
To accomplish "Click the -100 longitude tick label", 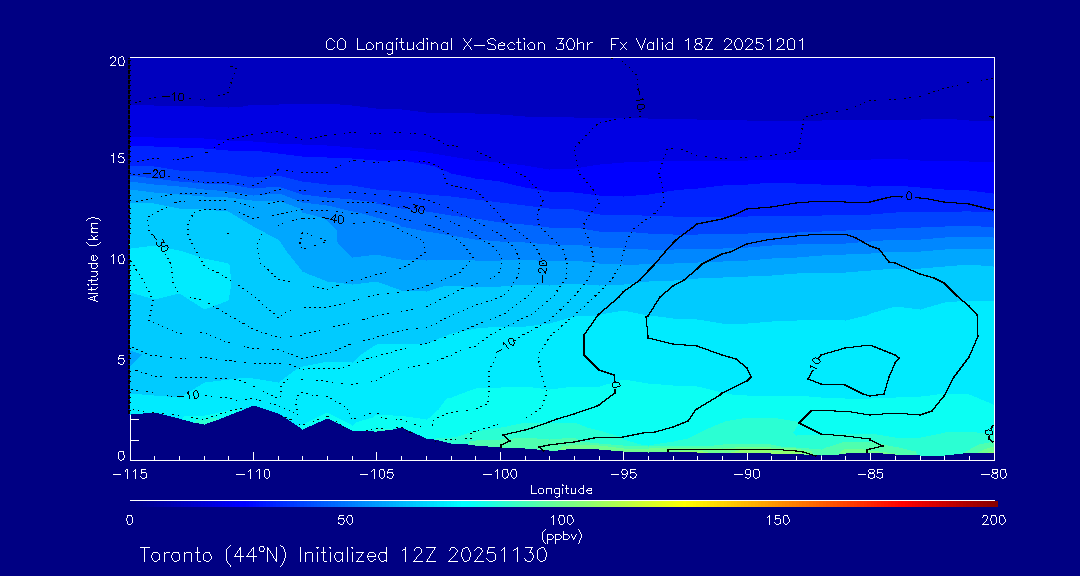I will click(500, 474).
